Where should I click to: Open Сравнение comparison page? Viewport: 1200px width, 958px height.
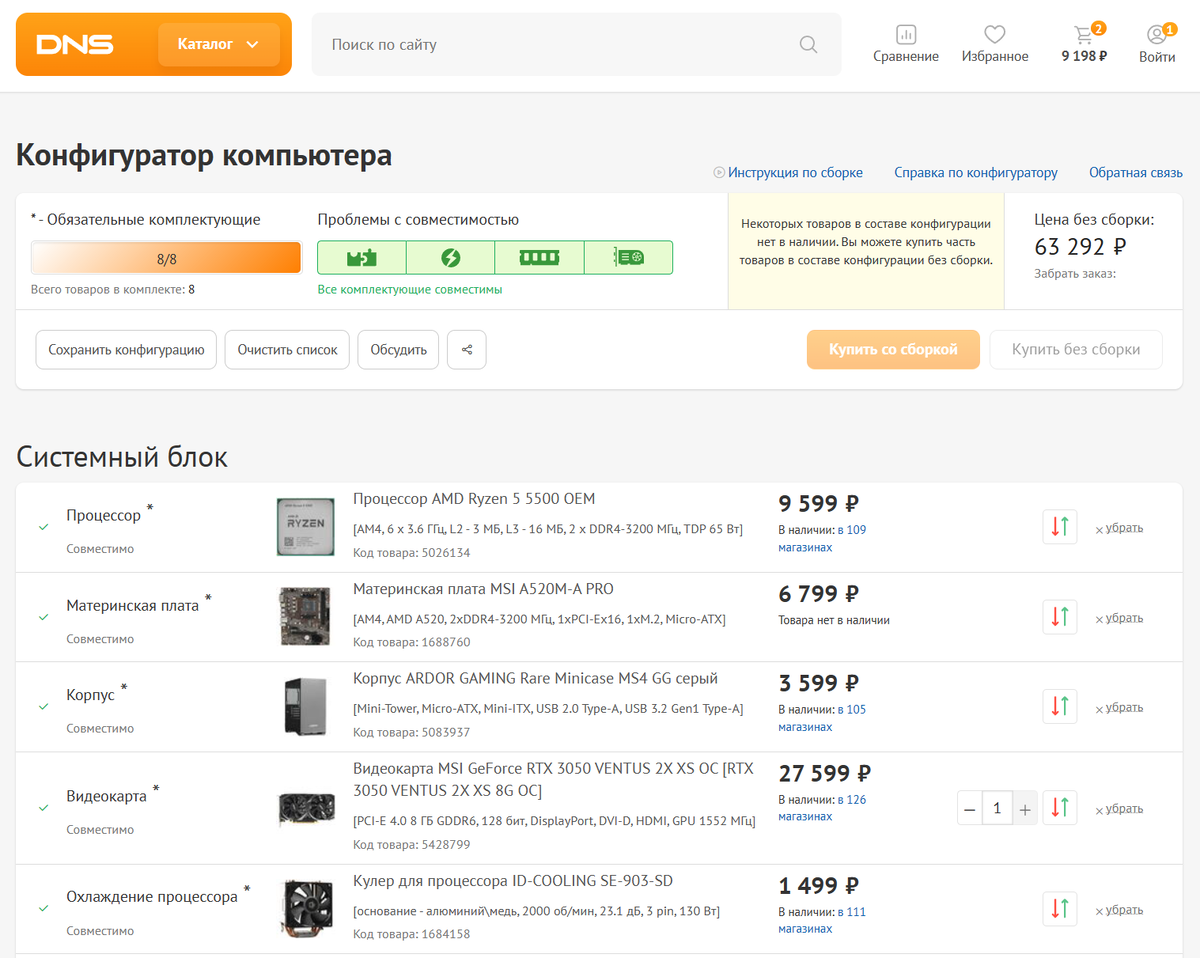click(906, 44)
